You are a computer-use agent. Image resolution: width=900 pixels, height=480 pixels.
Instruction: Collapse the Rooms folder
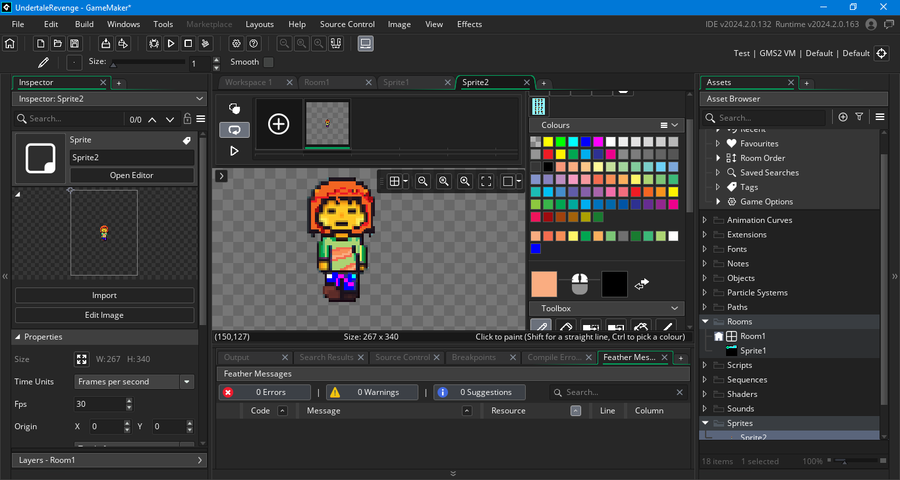(x=705, y=322)
